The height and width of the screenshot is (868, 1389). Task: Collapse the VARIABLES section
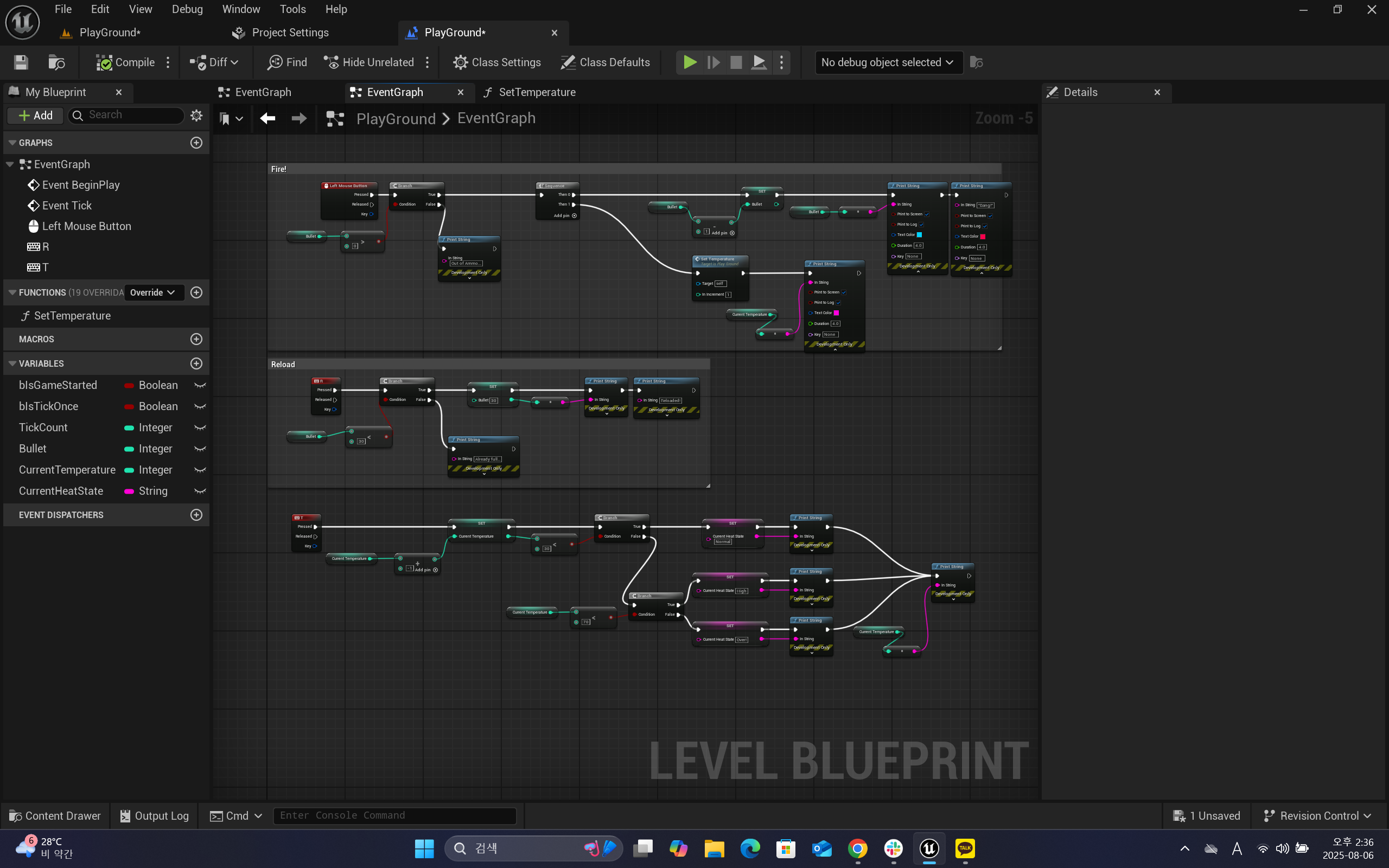tap(12, 363)
